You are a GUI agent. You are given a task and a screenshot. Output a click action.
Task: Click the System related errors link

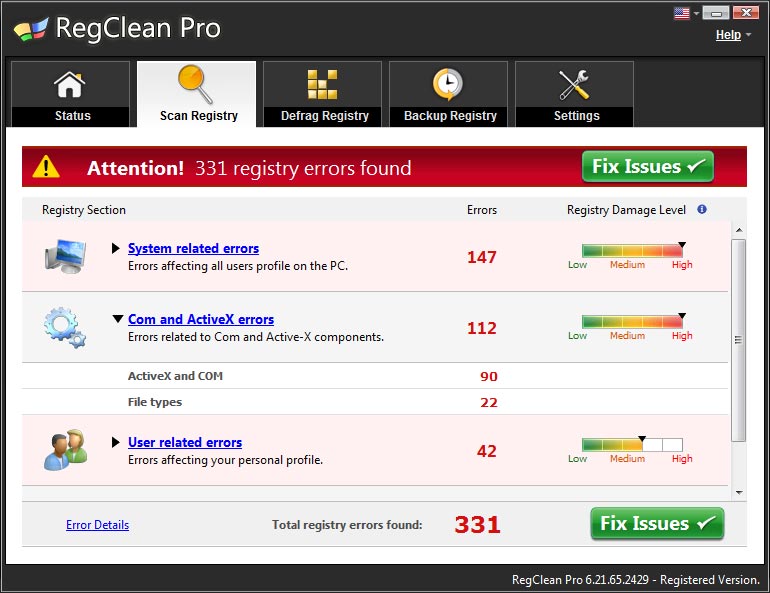pos(193,249)
